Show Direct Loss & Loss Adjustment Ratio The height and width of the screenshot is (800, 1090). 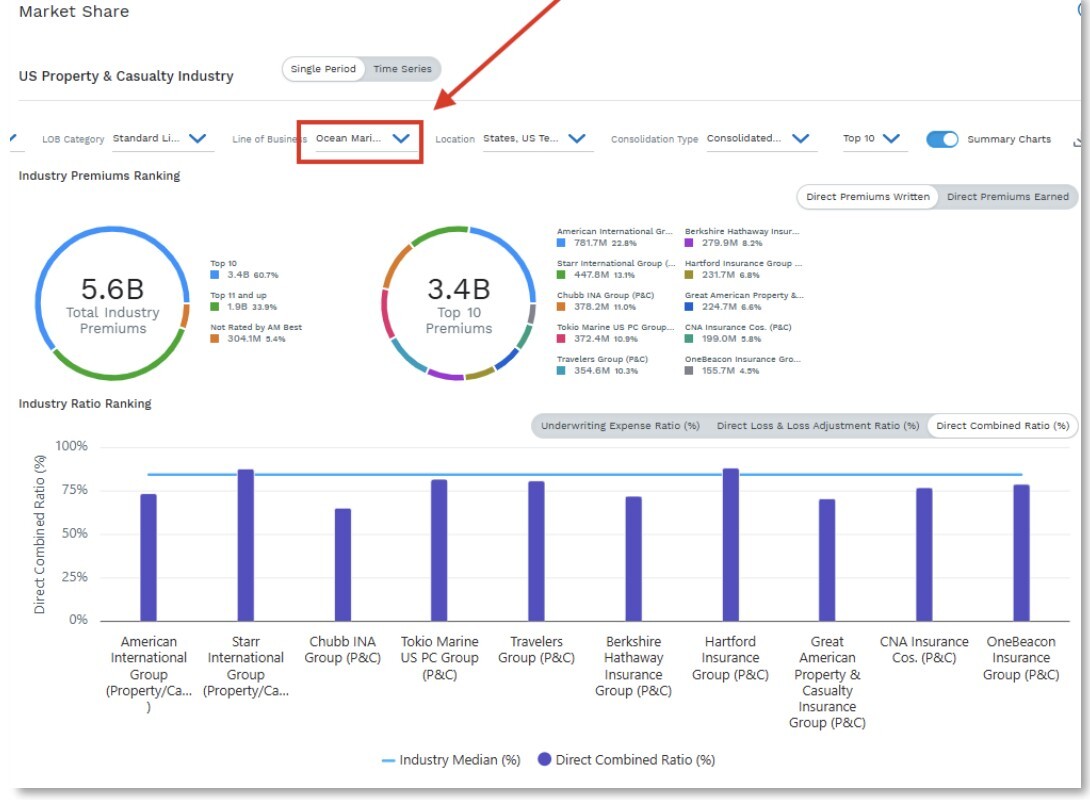pyautogui.click(x=817, y=426)
